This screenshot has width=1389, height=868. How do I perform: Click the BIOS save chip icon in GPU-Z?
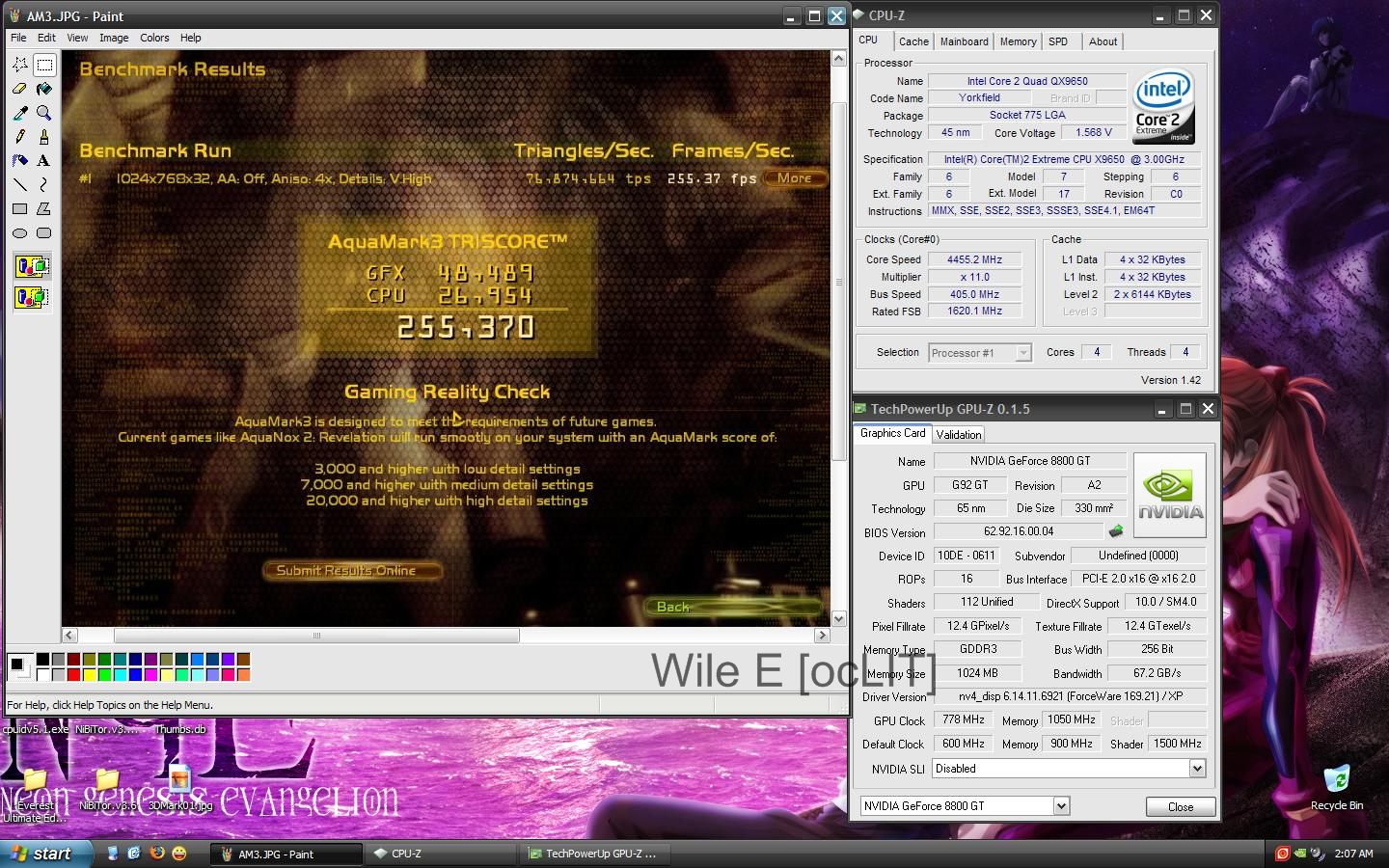tap(1116, 531)
